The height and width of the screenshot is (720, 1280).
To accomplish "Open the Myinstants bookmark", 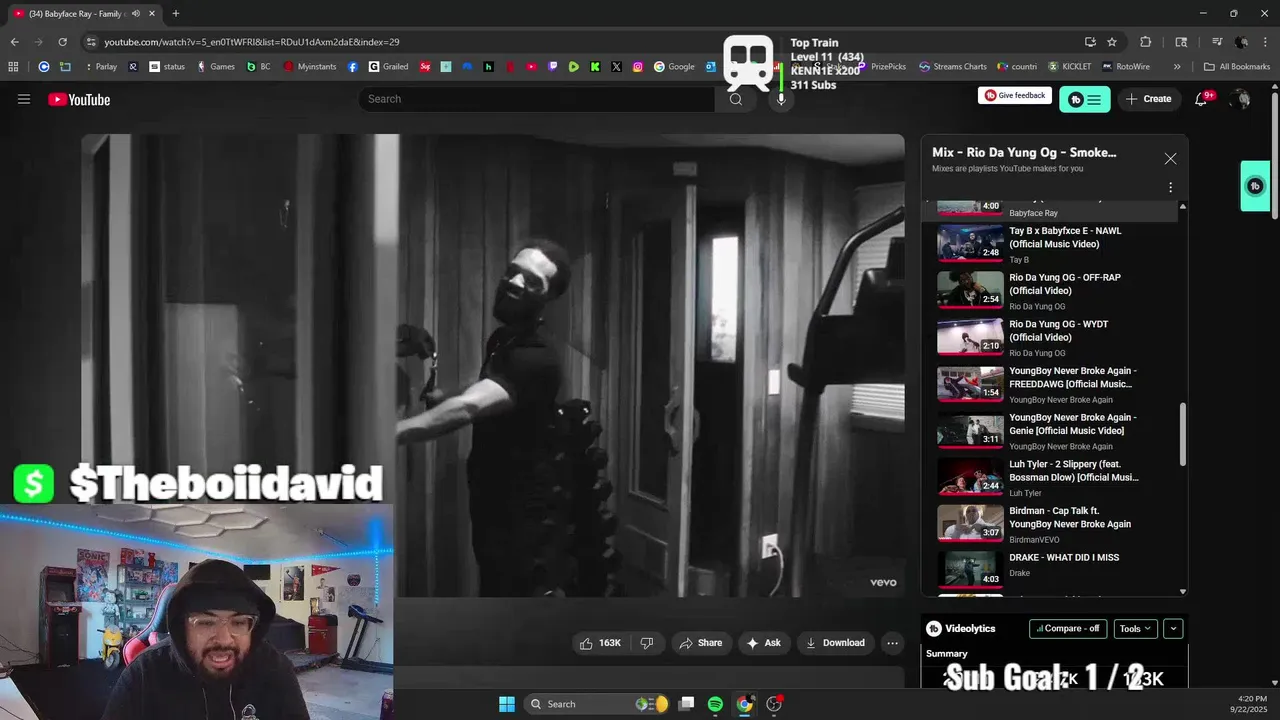I will pos(310,67).
